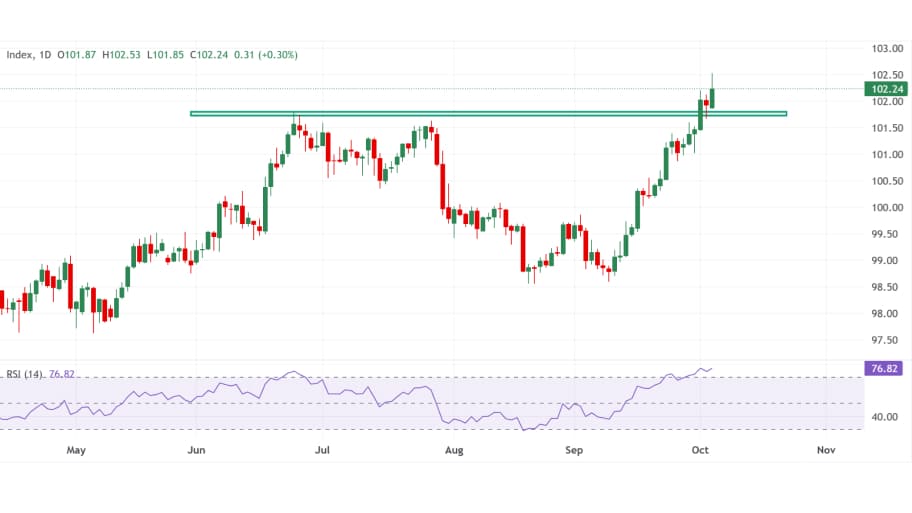Click the RSI reading 76.82 beside the label

[x=62, y=374]
